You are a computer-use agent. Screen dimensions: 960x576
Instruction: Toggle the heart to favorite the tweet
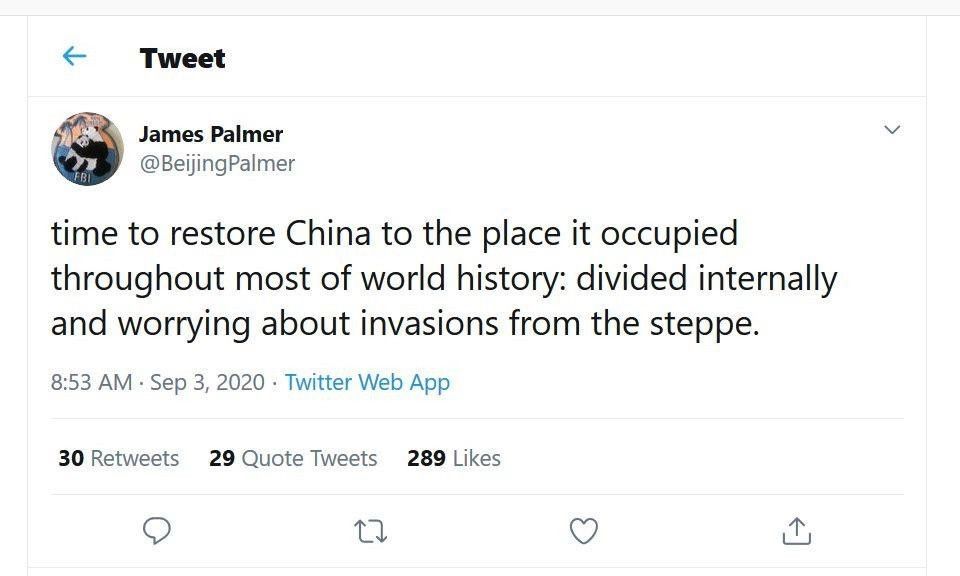click(583, 530)
